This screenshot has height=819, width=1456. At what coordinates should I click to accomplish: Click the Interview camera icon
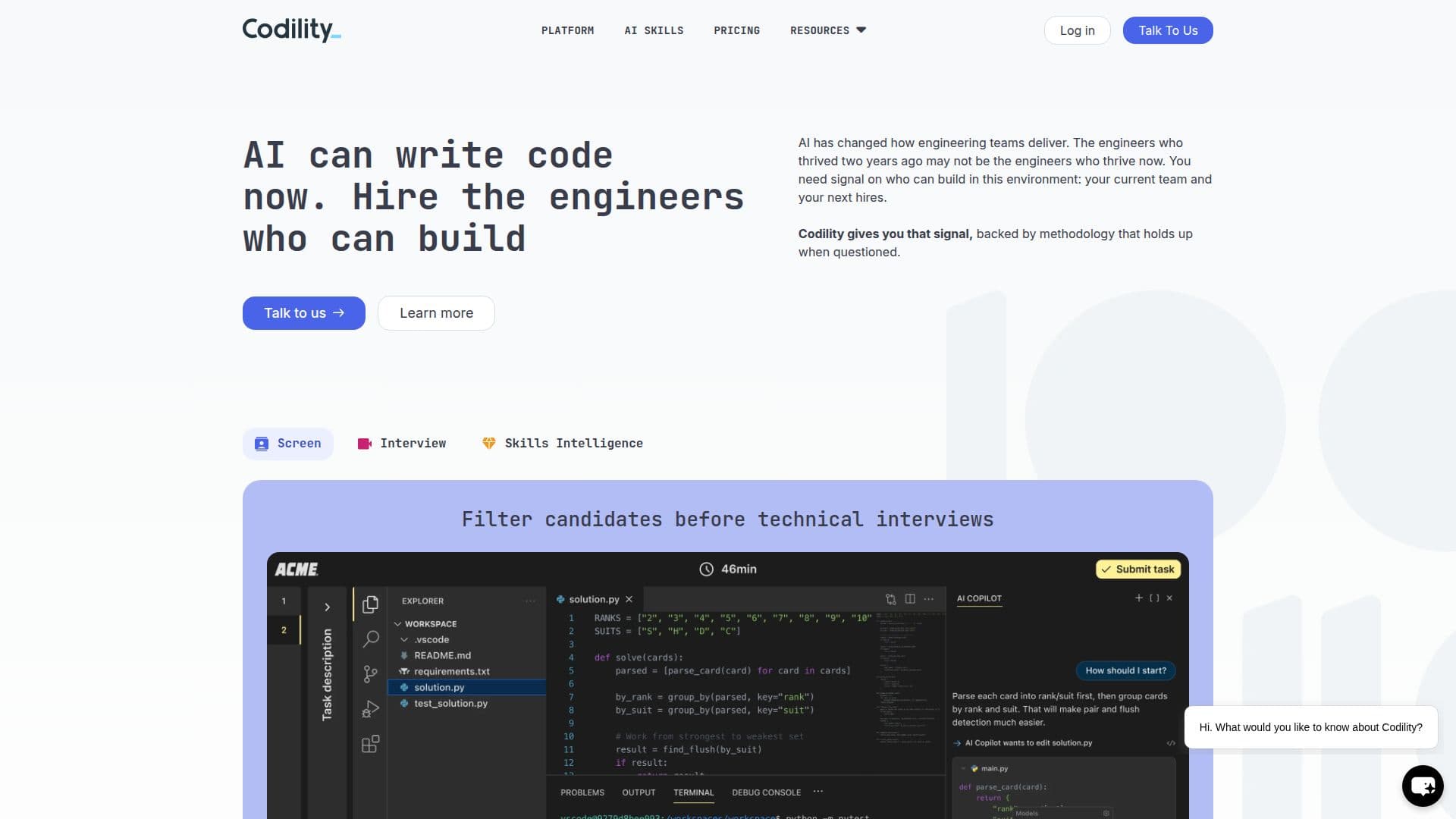pos(365,444)
